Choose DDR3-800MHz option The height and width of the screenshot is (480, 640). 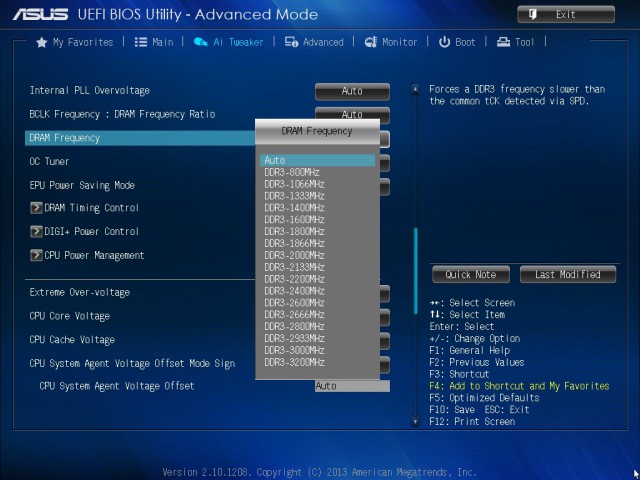[291, 172]
